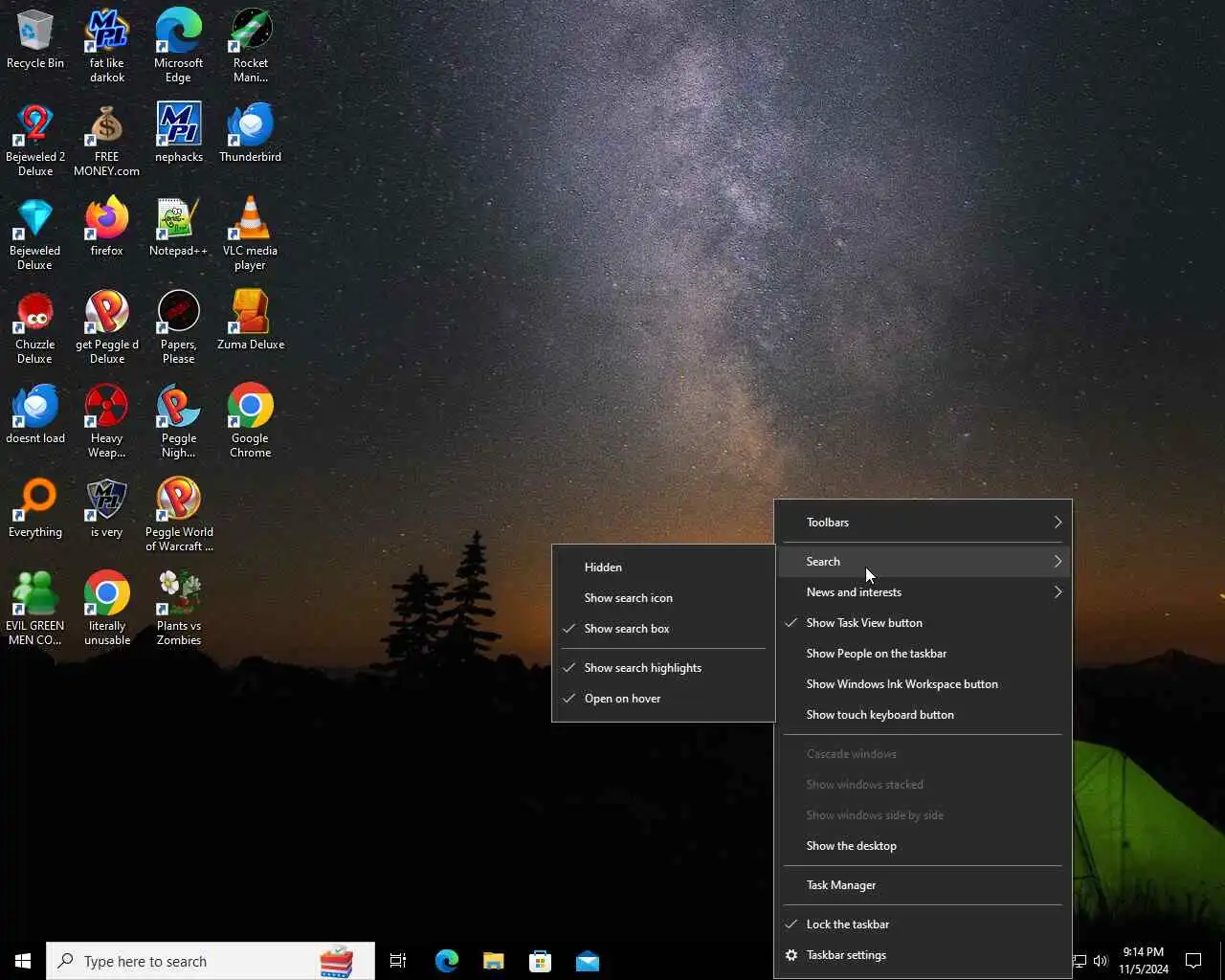Expand the Toolbars submenu
Screen dimensions: 1225x980
tap(923, 523)
